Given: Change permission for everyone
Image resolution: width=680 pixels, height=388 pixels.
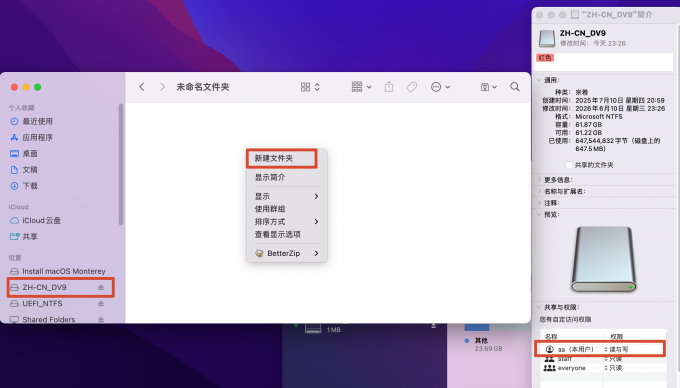Looking at the screenshot, I should [x=613, y=368].
